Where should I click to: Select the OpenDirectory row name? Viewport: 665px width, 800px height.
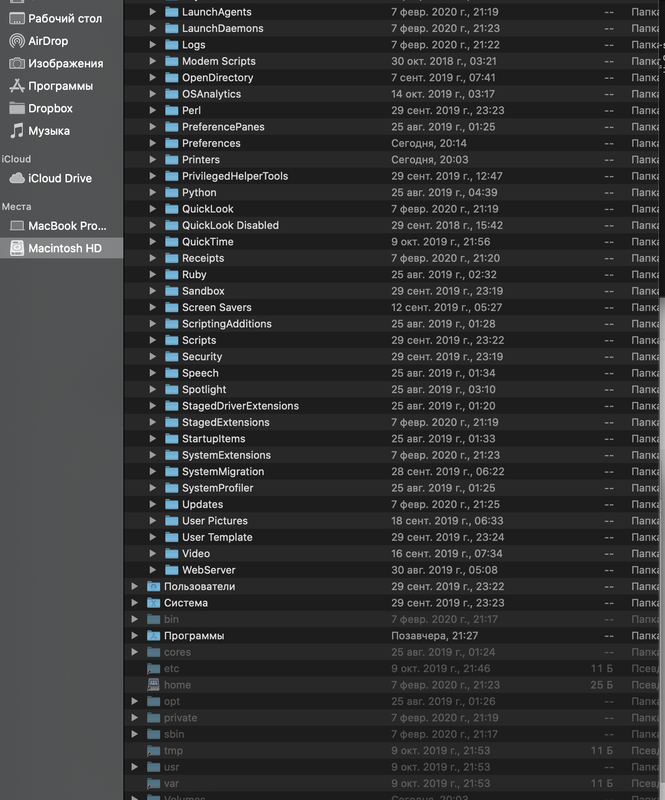(x=217, y=78)
